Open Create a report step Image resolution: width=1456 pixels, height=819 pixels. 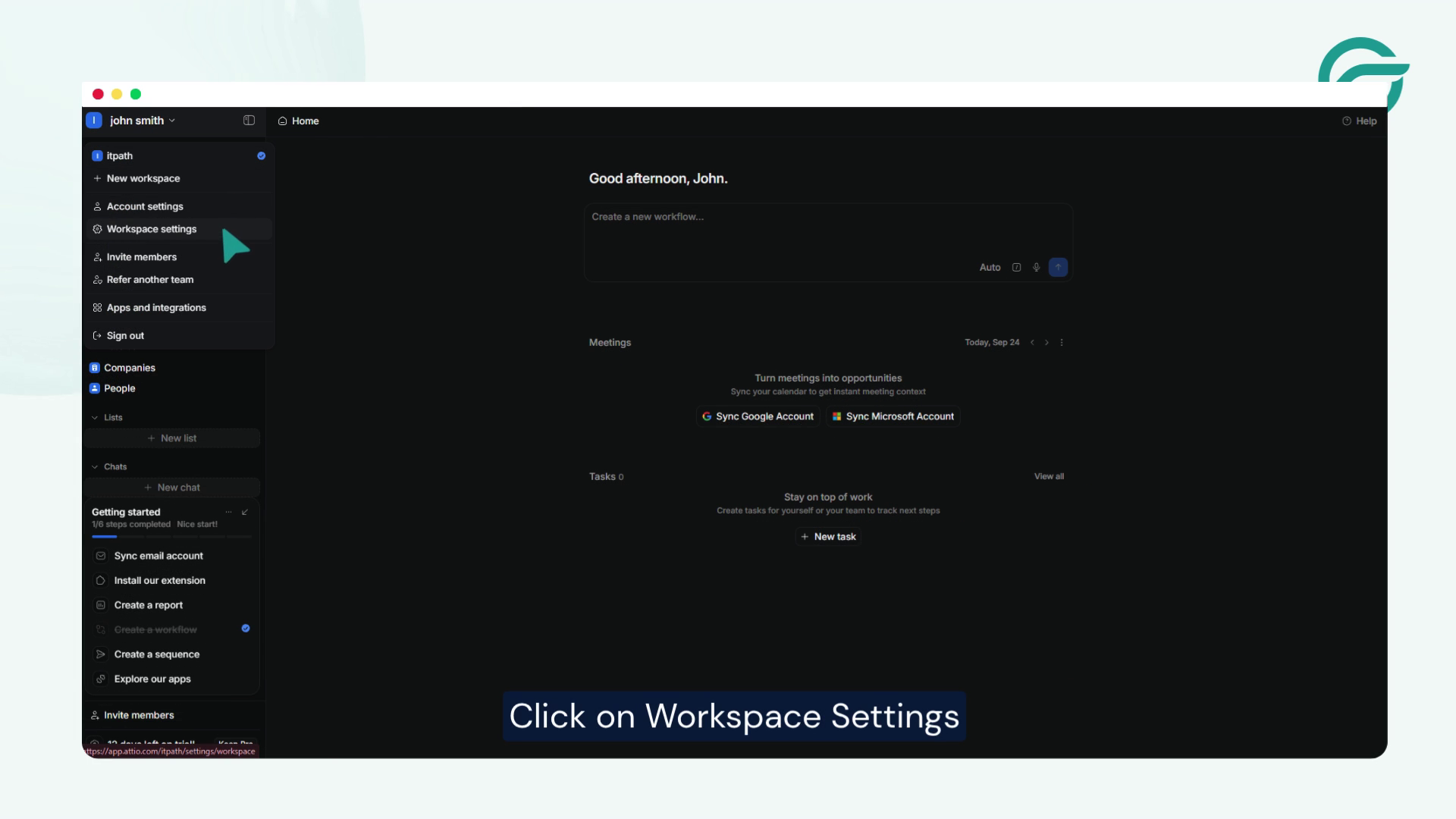(x=172, y=605)
